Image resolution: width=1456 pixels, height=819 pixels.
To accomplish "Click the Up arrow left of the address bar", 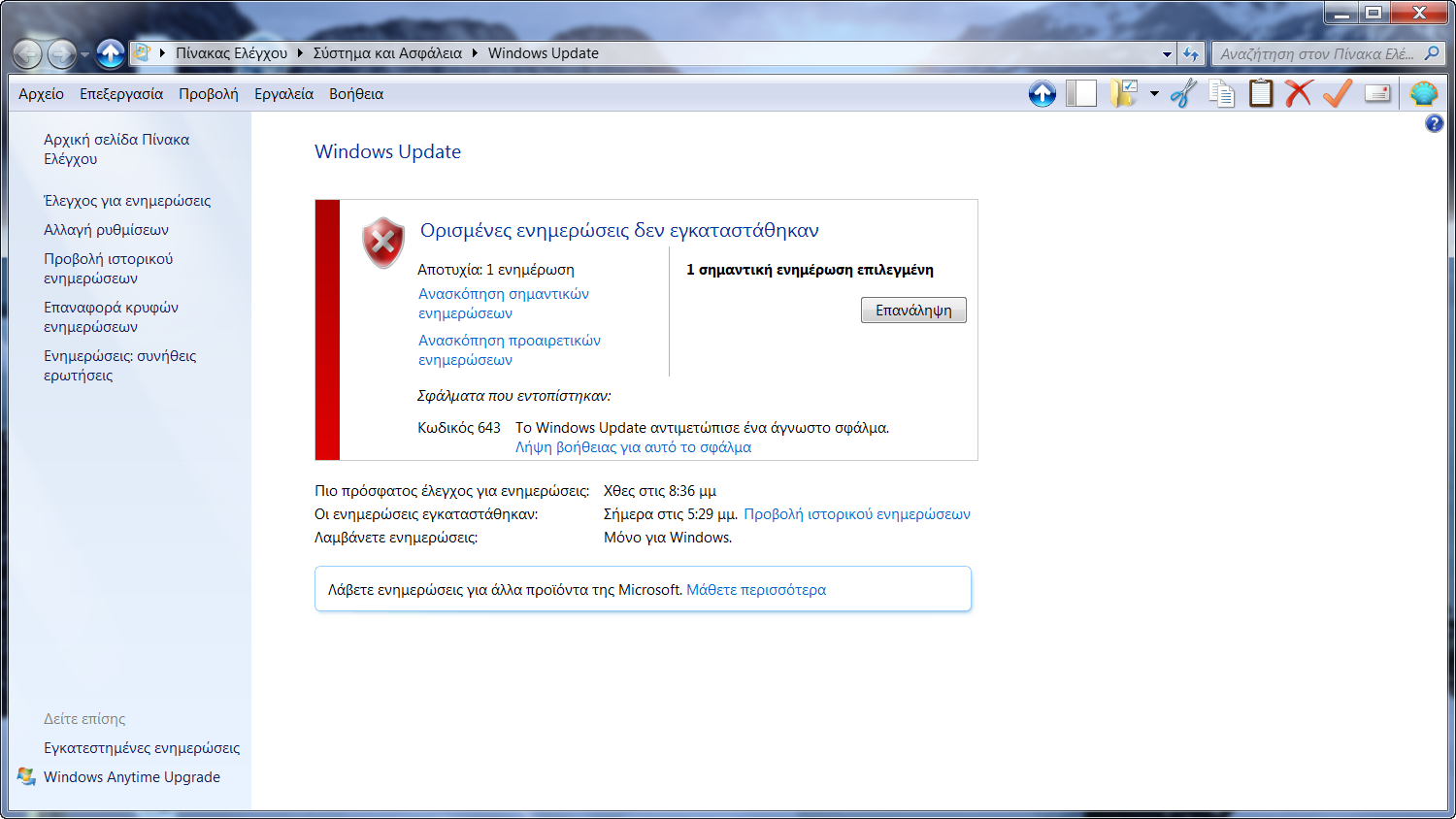I will [x=111, y=53].
